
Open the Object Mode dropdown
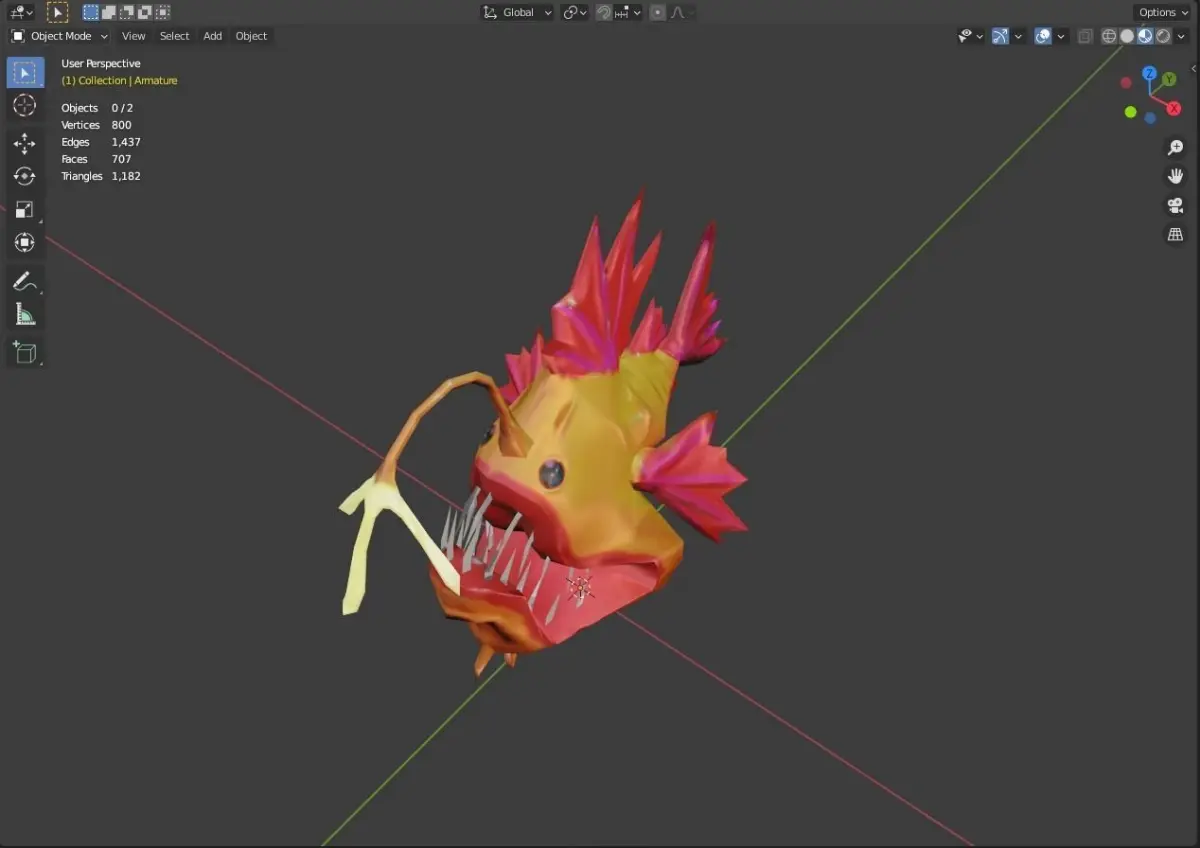click(x=59, y=36)
